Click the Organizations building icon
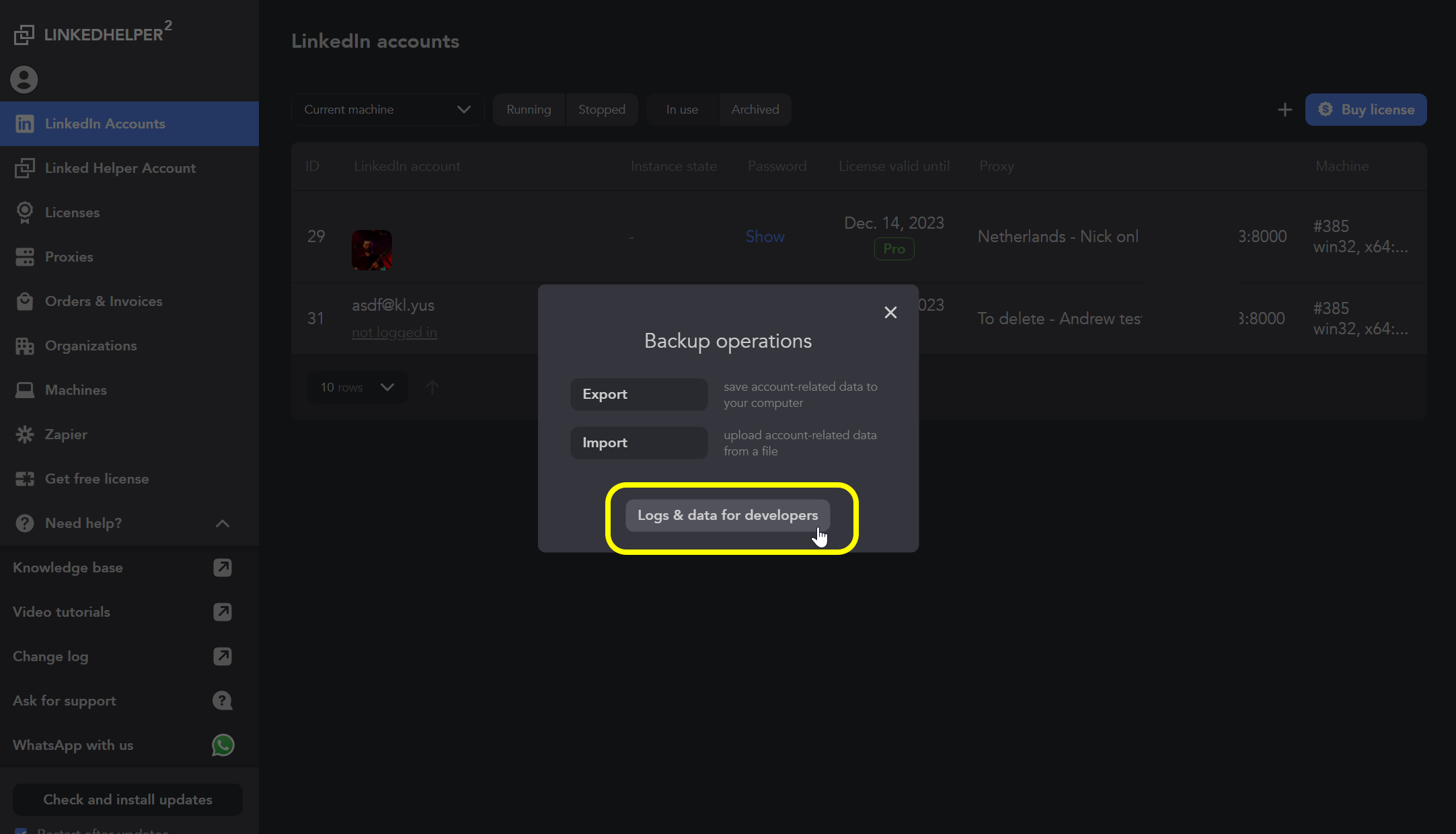The image size is (1456, 834). click(25, 346)
